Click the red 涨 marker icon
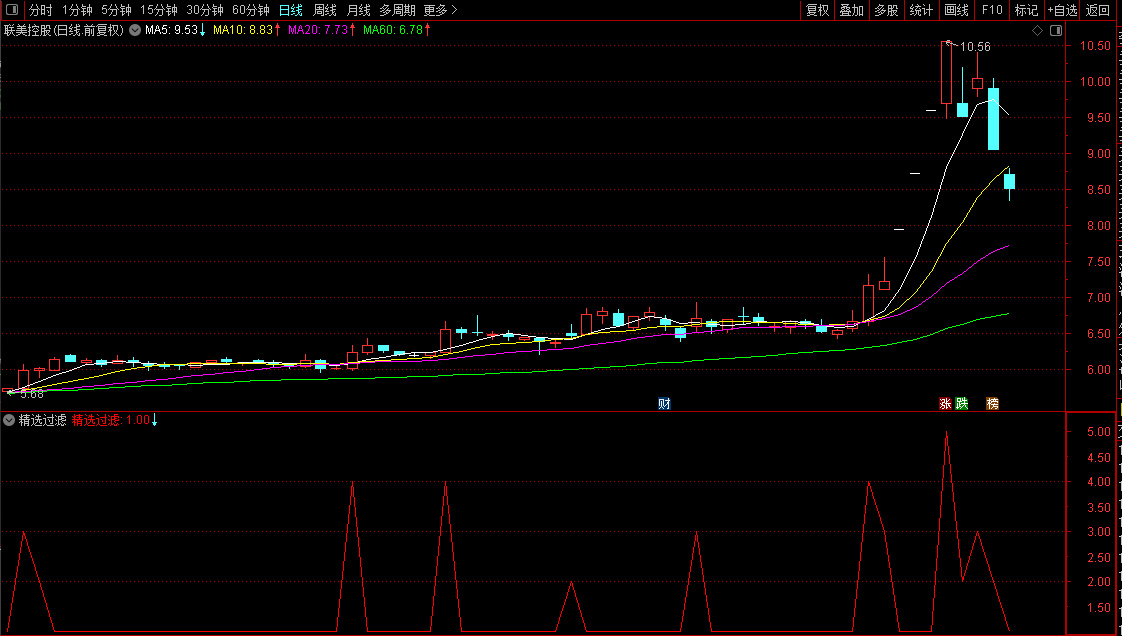The height and width of the screenshot is (636, 1122). (x=945, y=404)
